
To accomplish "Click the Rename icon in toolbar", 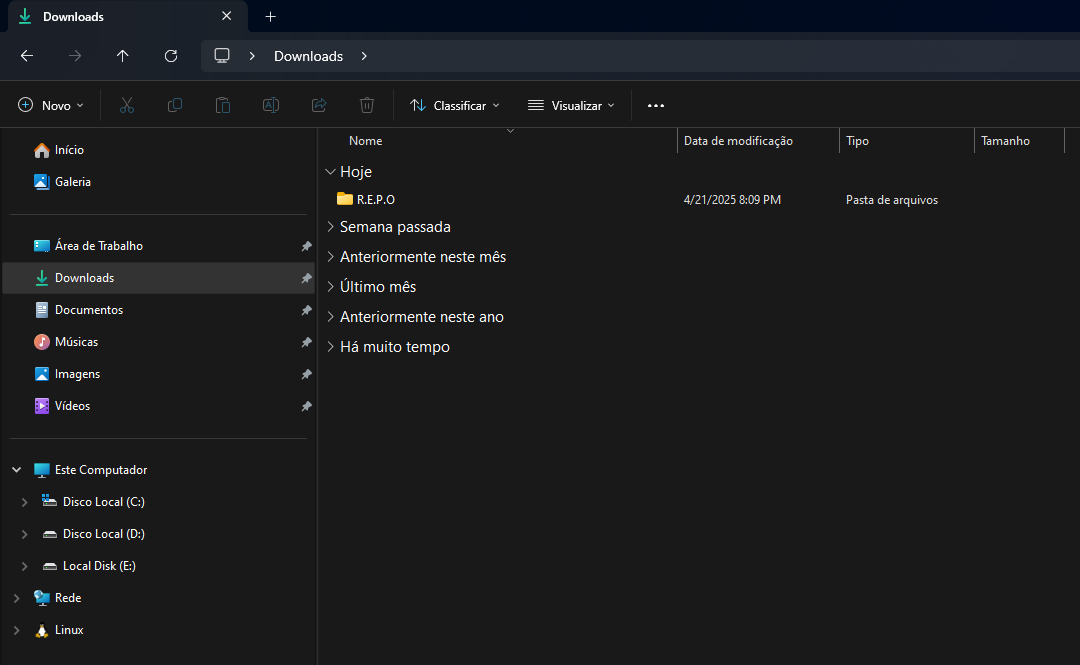I will coord(271,105).
